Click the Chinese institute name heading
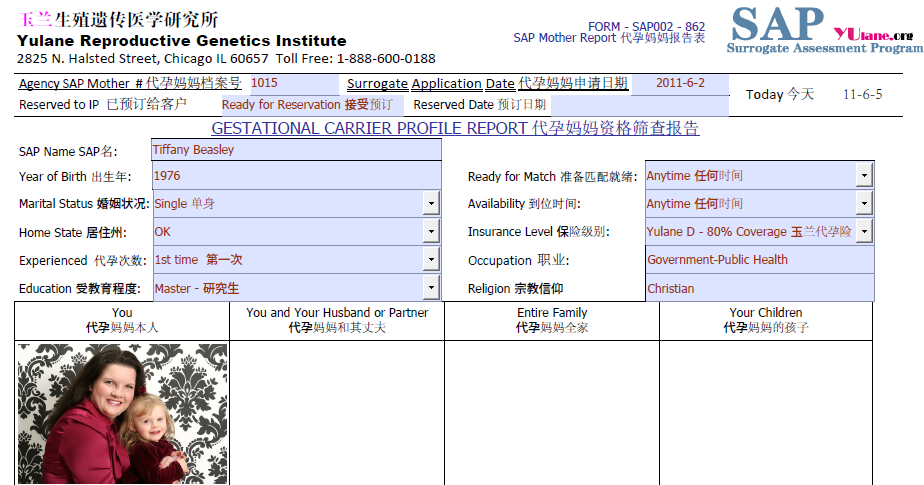Screen dimensions: 924x485 [118, 19]
